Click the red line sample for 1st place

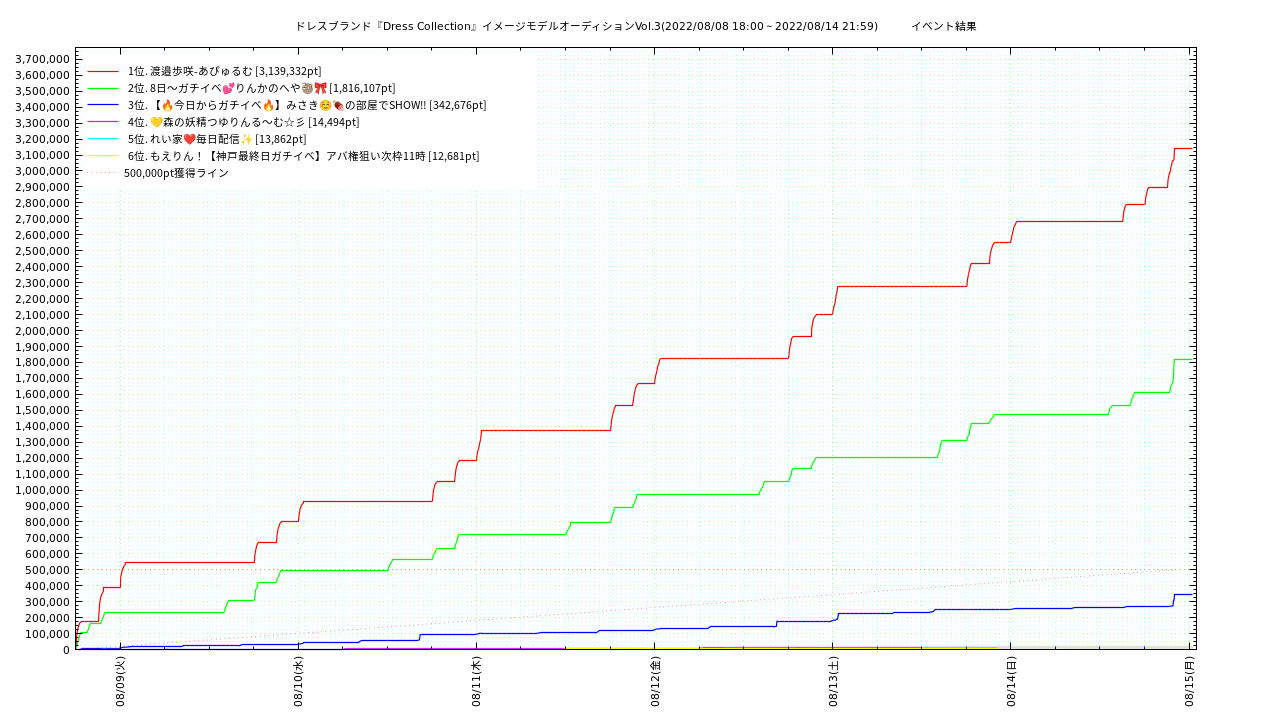103,72
